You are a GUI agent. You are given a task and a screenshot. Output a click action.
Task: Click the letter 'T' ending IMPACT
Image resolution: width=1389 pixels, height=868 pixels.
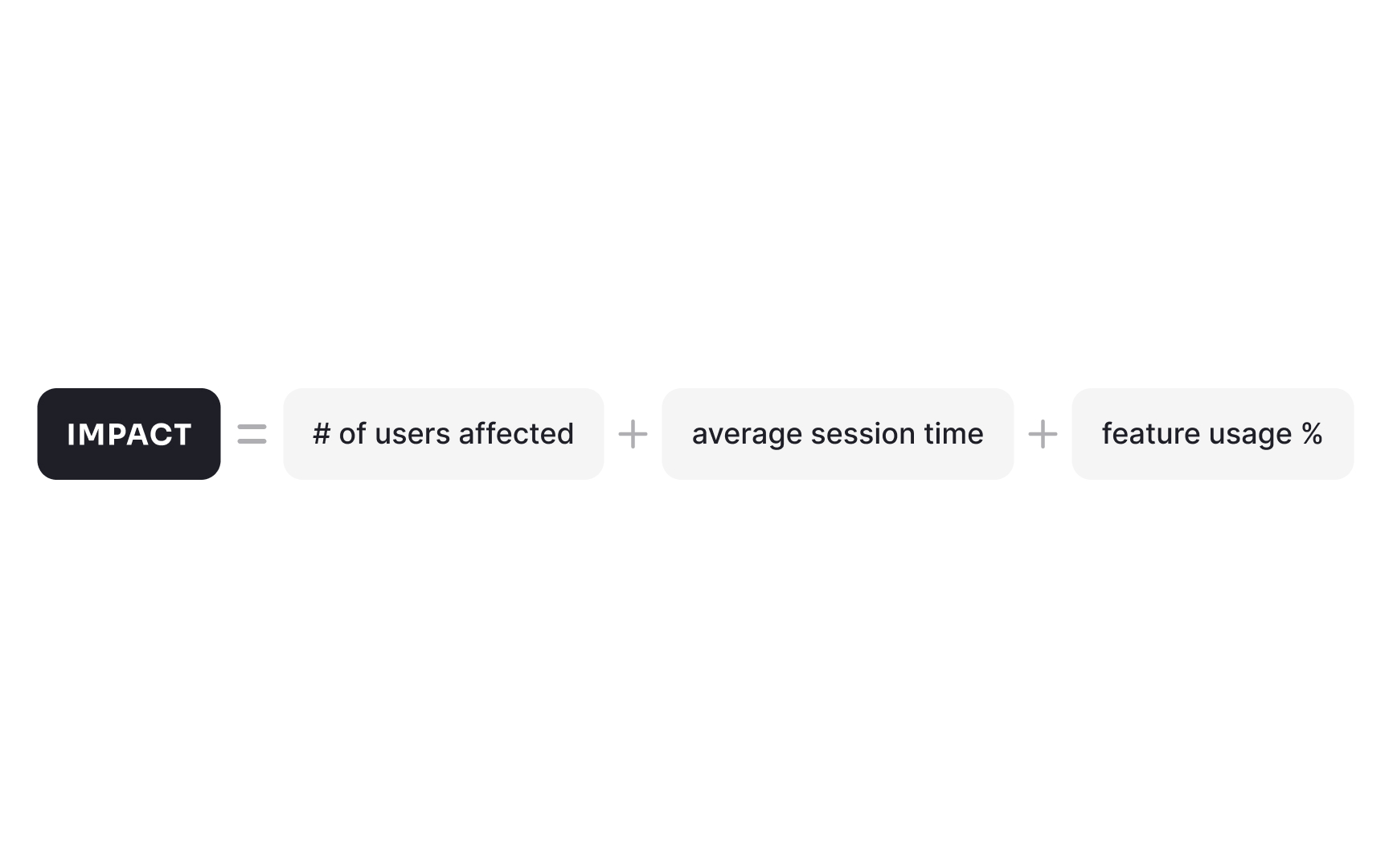(x=182, y=435)
